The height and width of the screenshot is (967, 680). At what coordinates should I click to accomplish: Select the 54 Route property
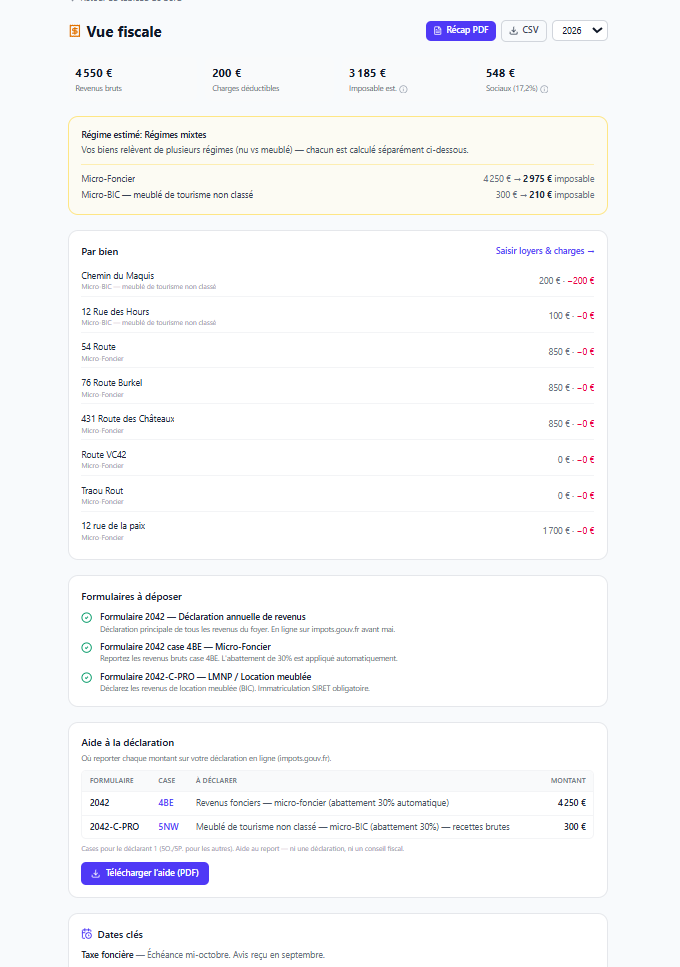(338, 352)
